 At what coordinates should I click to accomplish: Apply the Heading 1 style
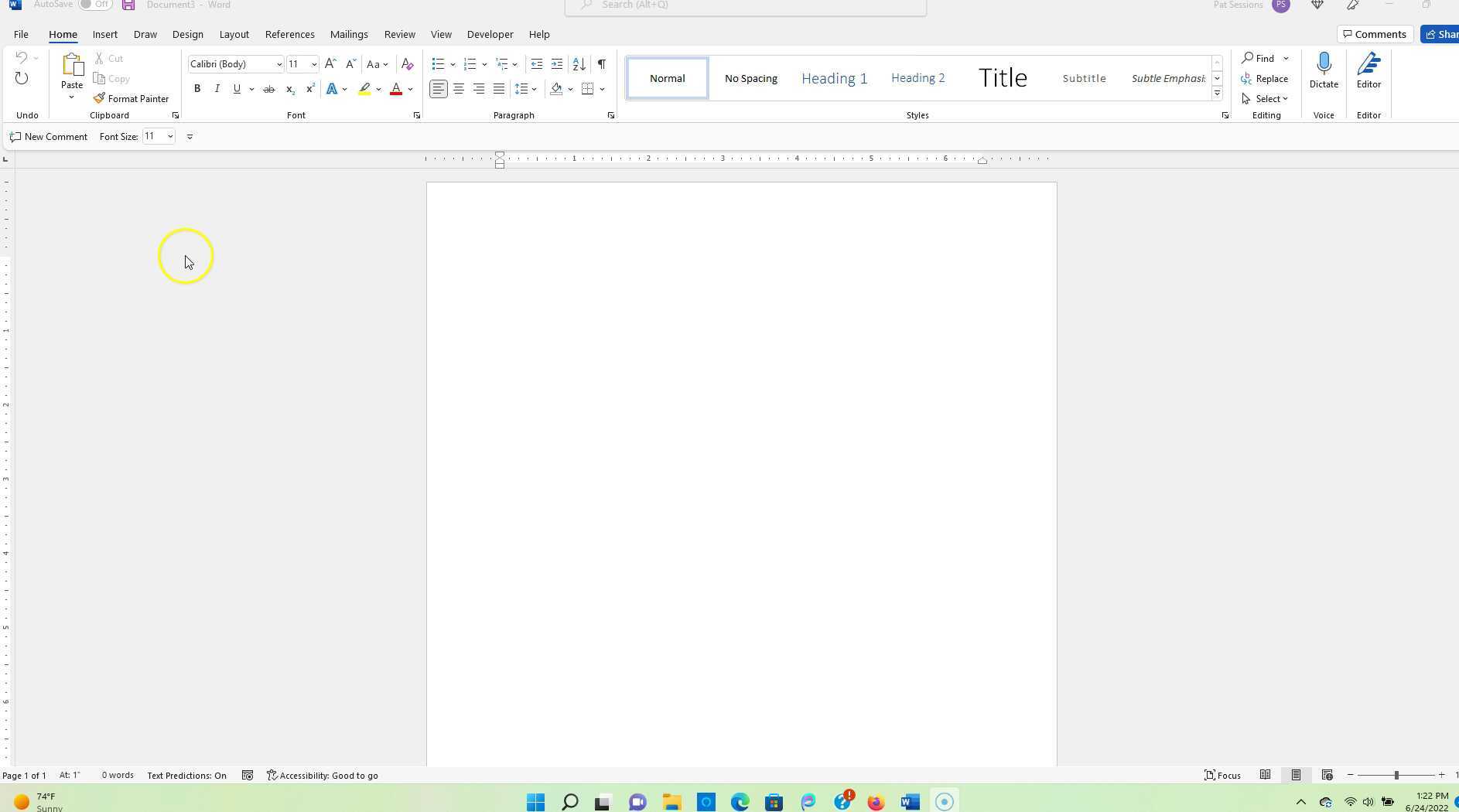pyautogui.click(x=834, y=78)
